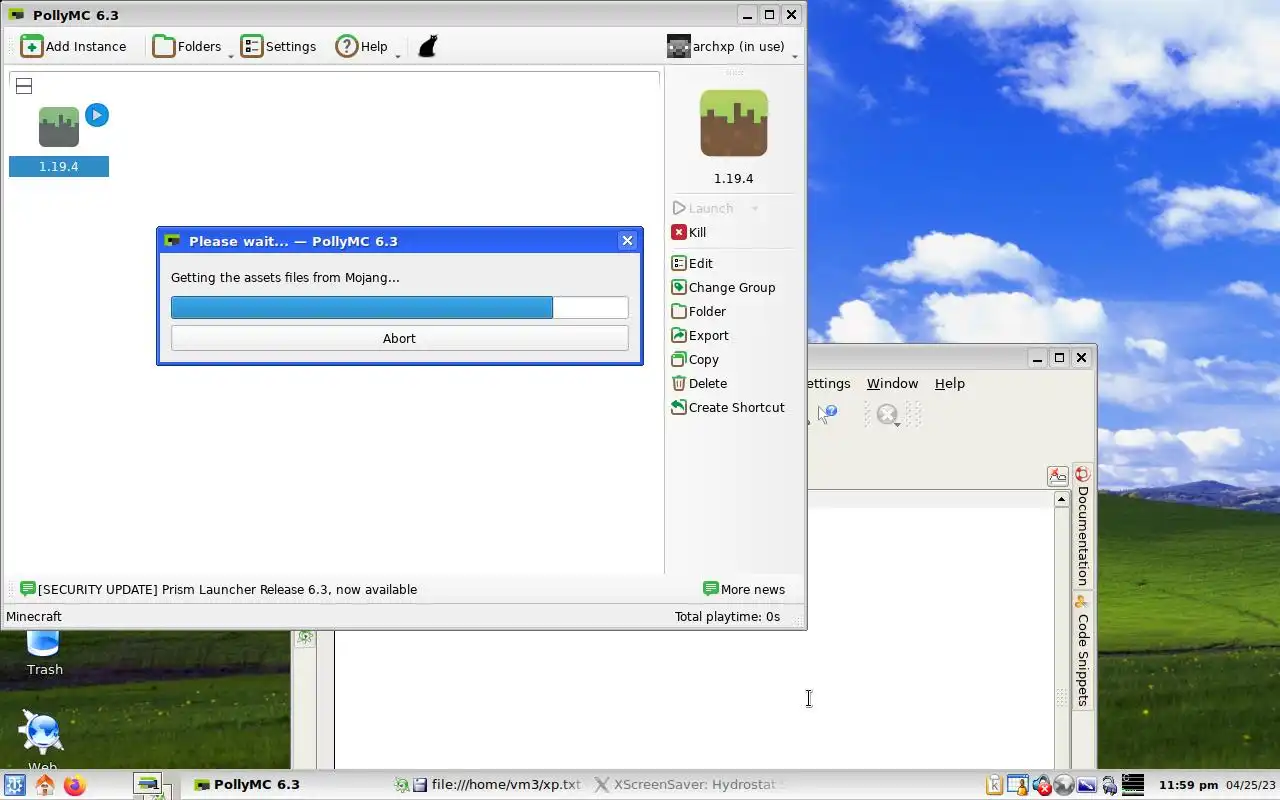The height and width of the screenshot is (800, 1280).
Task: Select the 1.19.4 instance grass block icon
Action: tap(59, 127)
